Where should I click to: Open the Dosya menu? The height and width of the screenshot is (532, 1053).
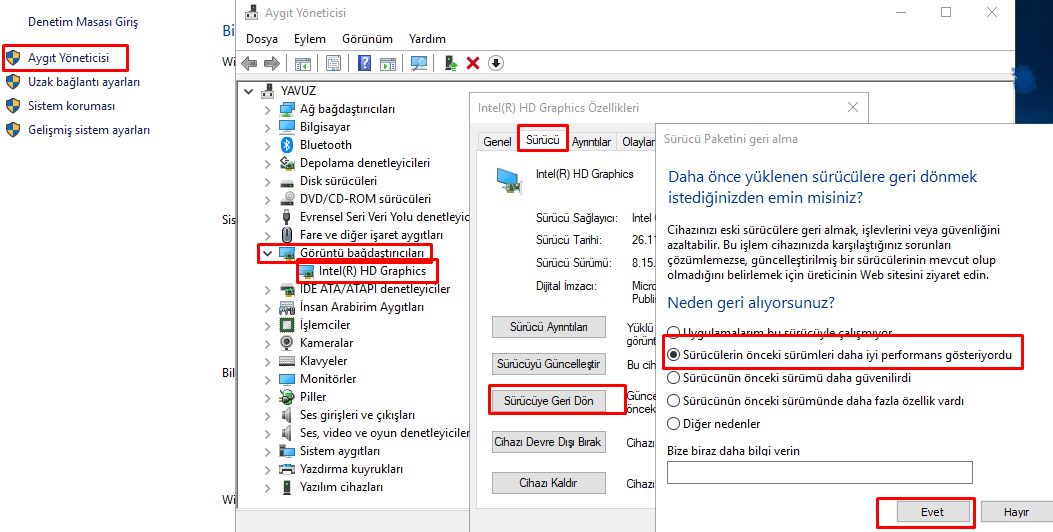tap(262, 39)
